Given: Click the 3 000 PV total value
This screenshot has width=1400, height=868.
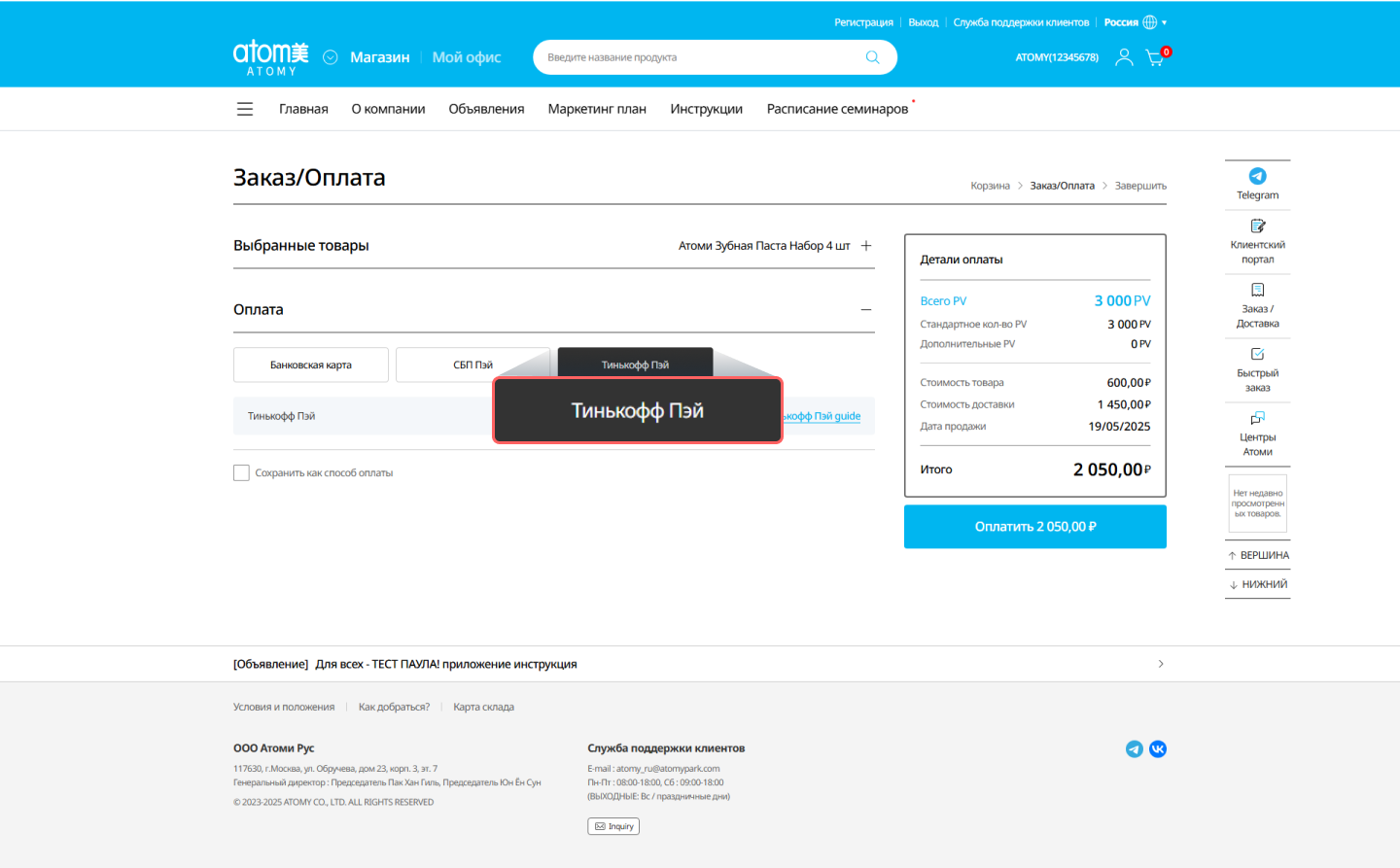Looking at the screenshot, I should tap(1122, 300).
